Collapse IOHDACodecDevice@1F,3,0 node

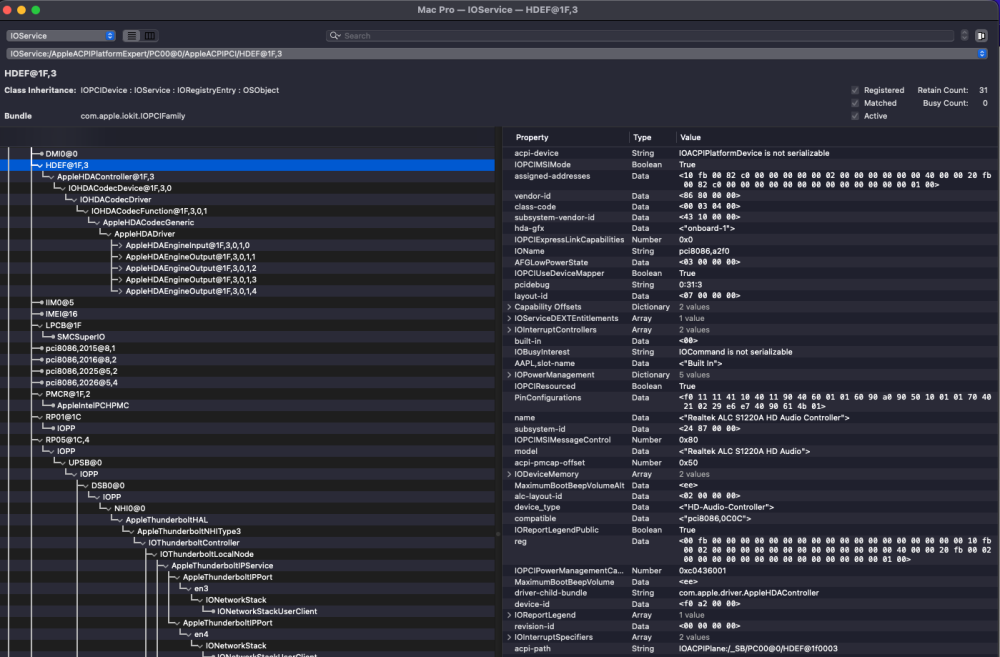62,188
